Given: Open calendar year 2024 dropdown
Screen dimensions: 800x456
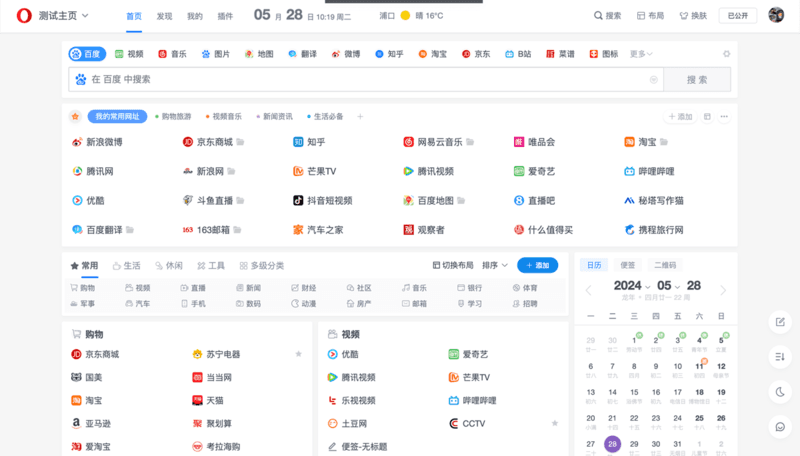Looking at the screenshot, I should [632, 286].
